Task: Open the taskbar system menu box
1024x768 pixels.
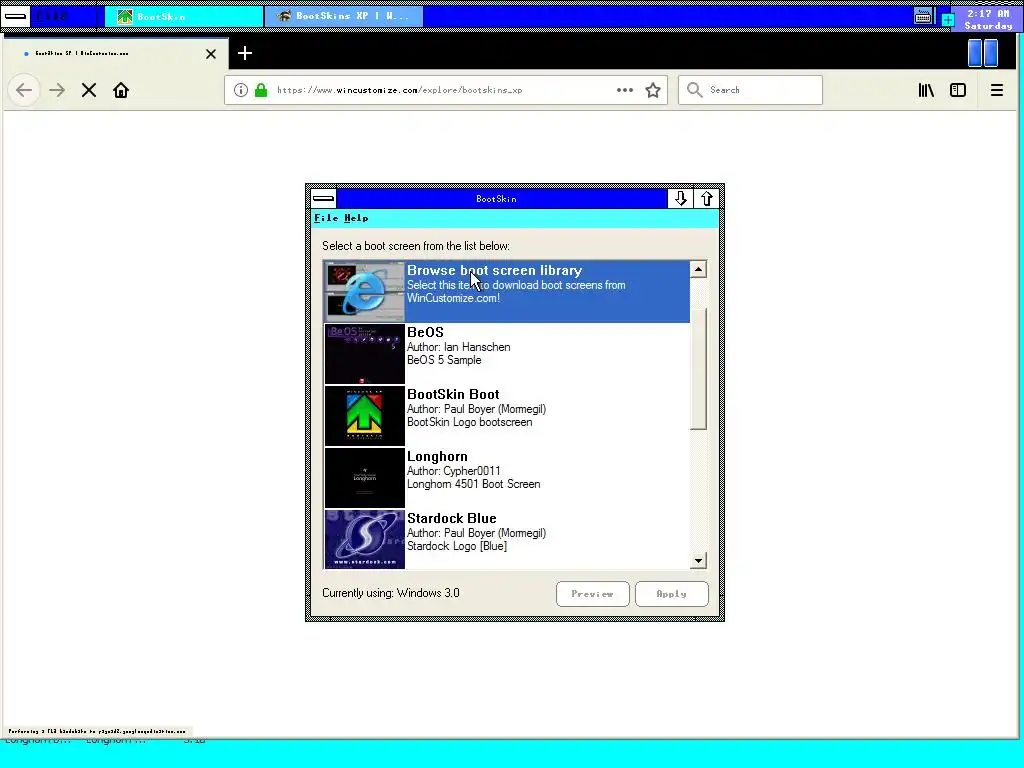Action: click(15, 16)
